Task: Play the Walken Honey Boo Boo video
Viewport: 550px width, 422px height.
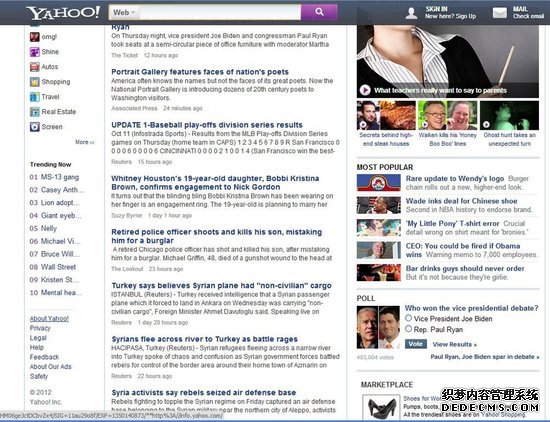Action: (448, 115)
